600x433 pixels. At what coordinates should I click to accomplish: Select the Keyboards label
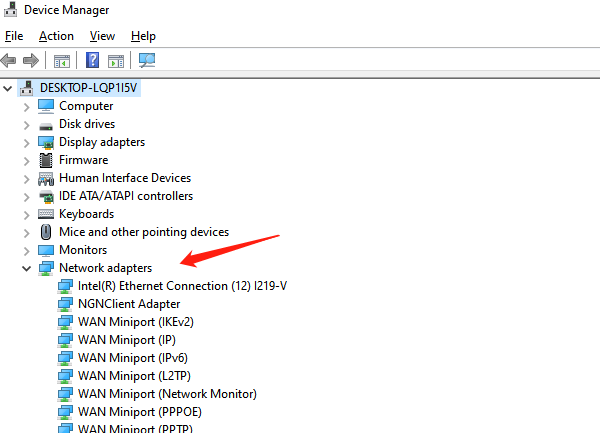[86, 214]
